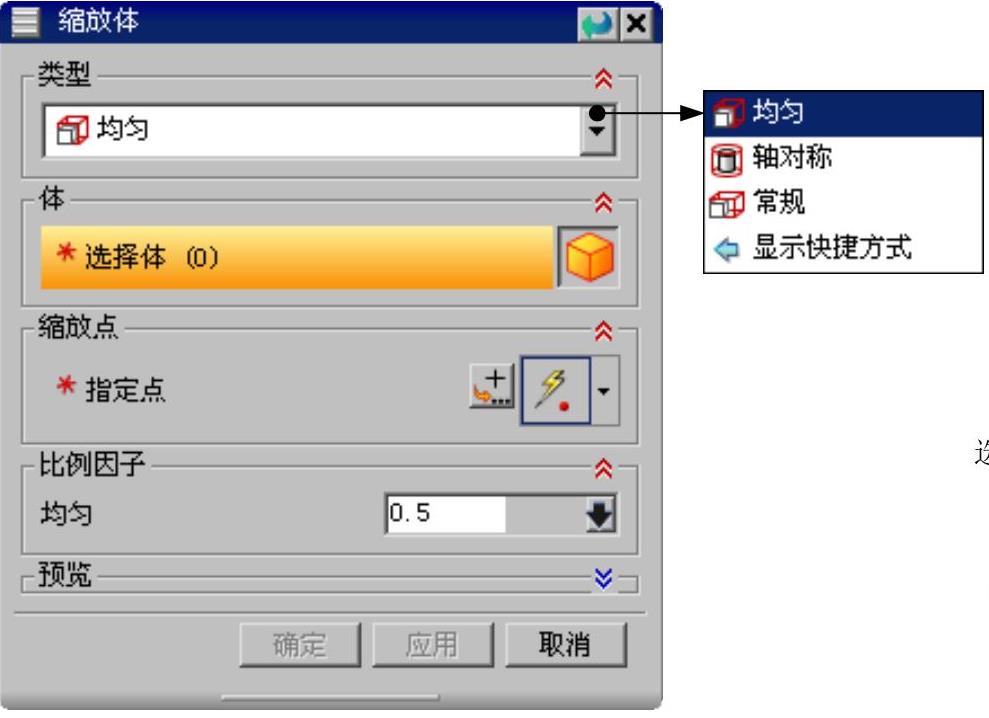Screen dimensions: 989x718
Task: Open the 类型 combo box dropdown arrow
Action: [x=597, y=131]
